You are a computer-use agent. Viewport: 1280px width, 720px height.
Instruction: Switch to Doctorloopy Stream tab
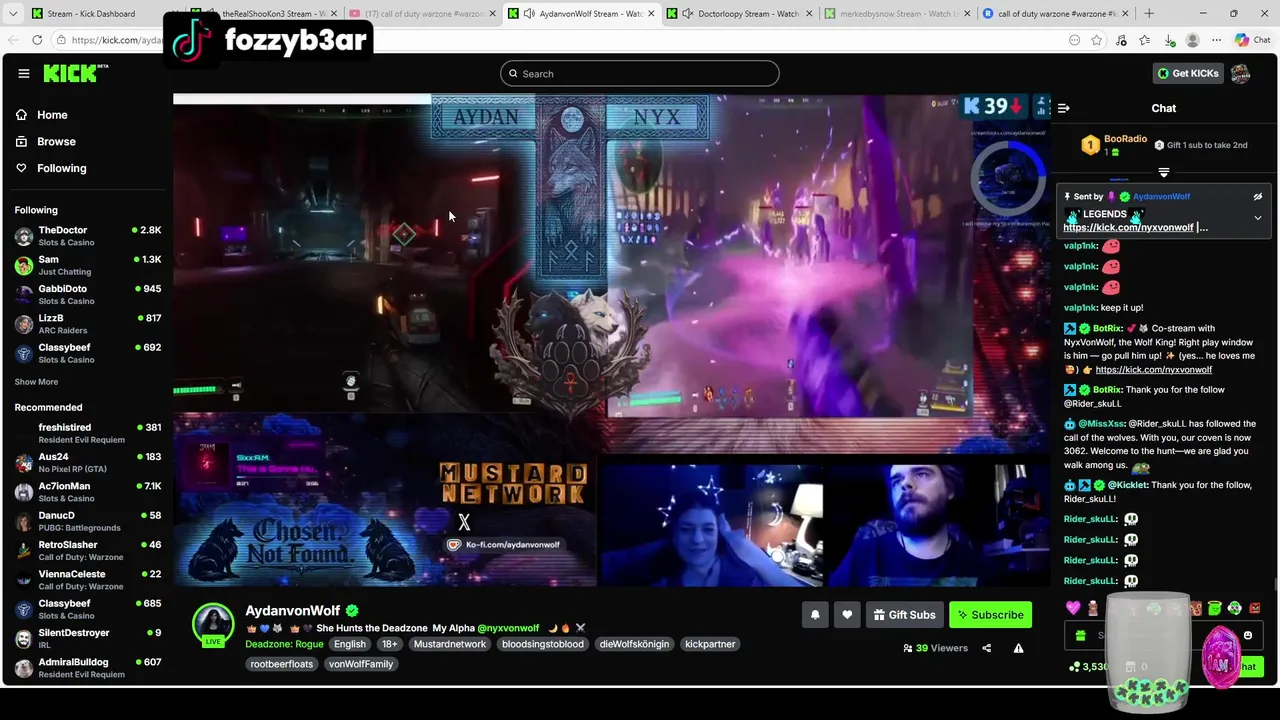click(738, 14)
